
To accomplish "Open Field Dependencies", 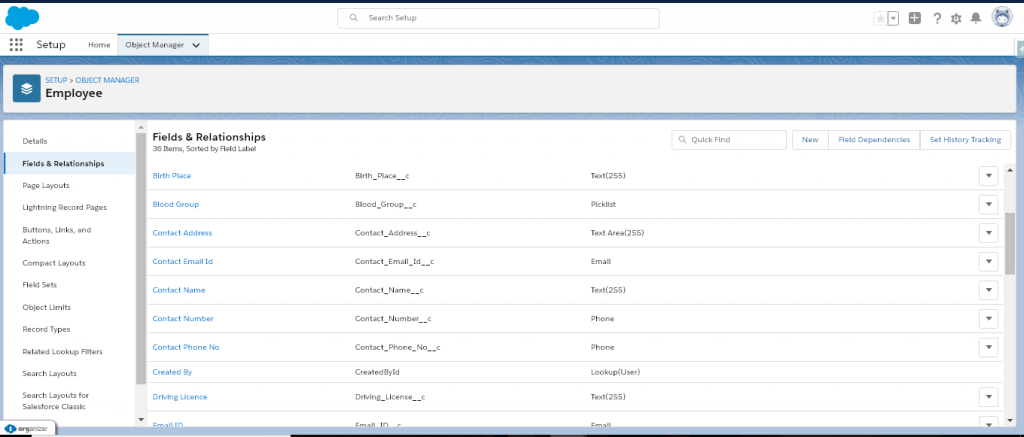I will (x=874, y=140).
